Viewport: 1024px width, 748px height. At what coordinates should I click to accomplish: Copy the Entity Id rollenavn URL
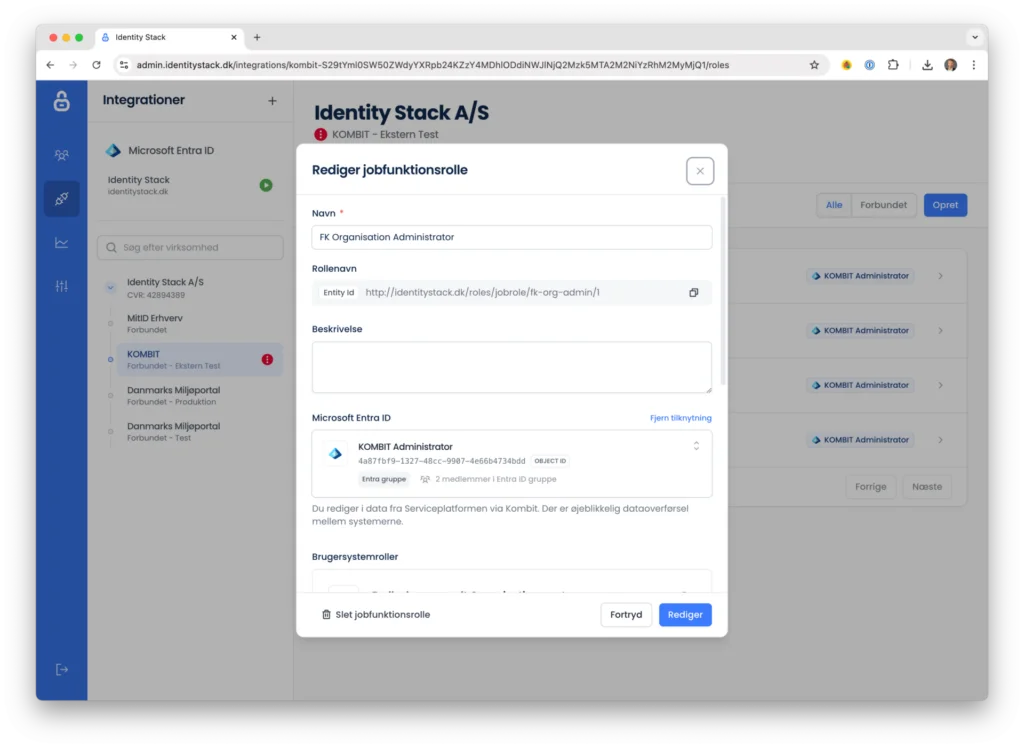click(693, 293)
